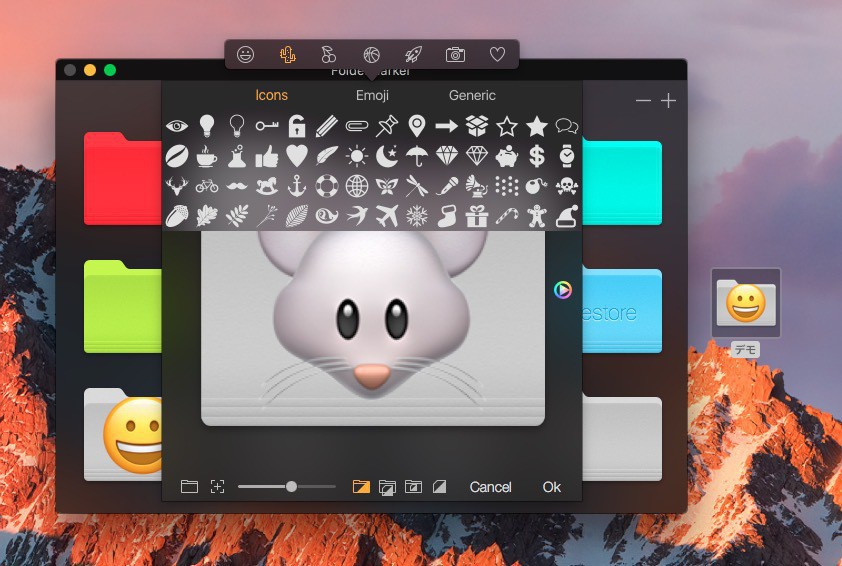
Task: Cancel the icon selection dialog
Action: click(x=490, y=487)
